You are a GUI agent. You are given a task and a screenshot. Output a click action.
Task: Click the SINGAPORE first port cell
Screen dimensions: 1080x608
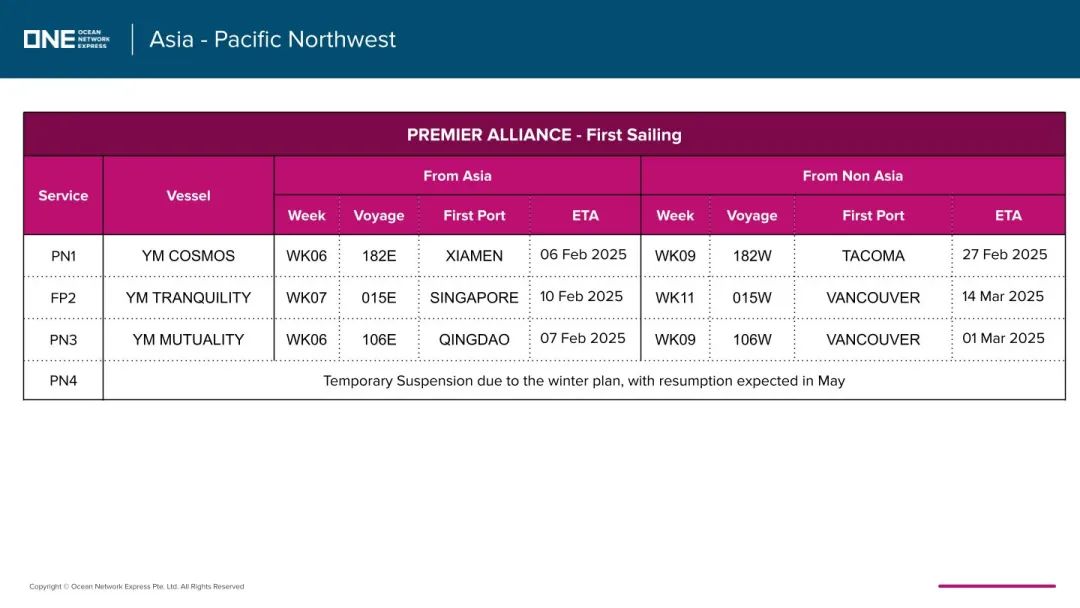point(474,298)
